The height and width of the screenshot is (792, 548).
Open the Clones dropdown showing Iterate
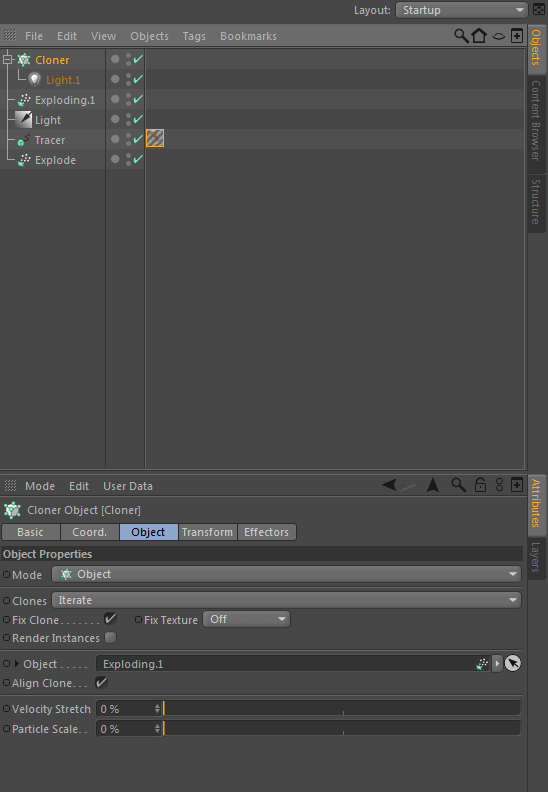pos(286,600)
